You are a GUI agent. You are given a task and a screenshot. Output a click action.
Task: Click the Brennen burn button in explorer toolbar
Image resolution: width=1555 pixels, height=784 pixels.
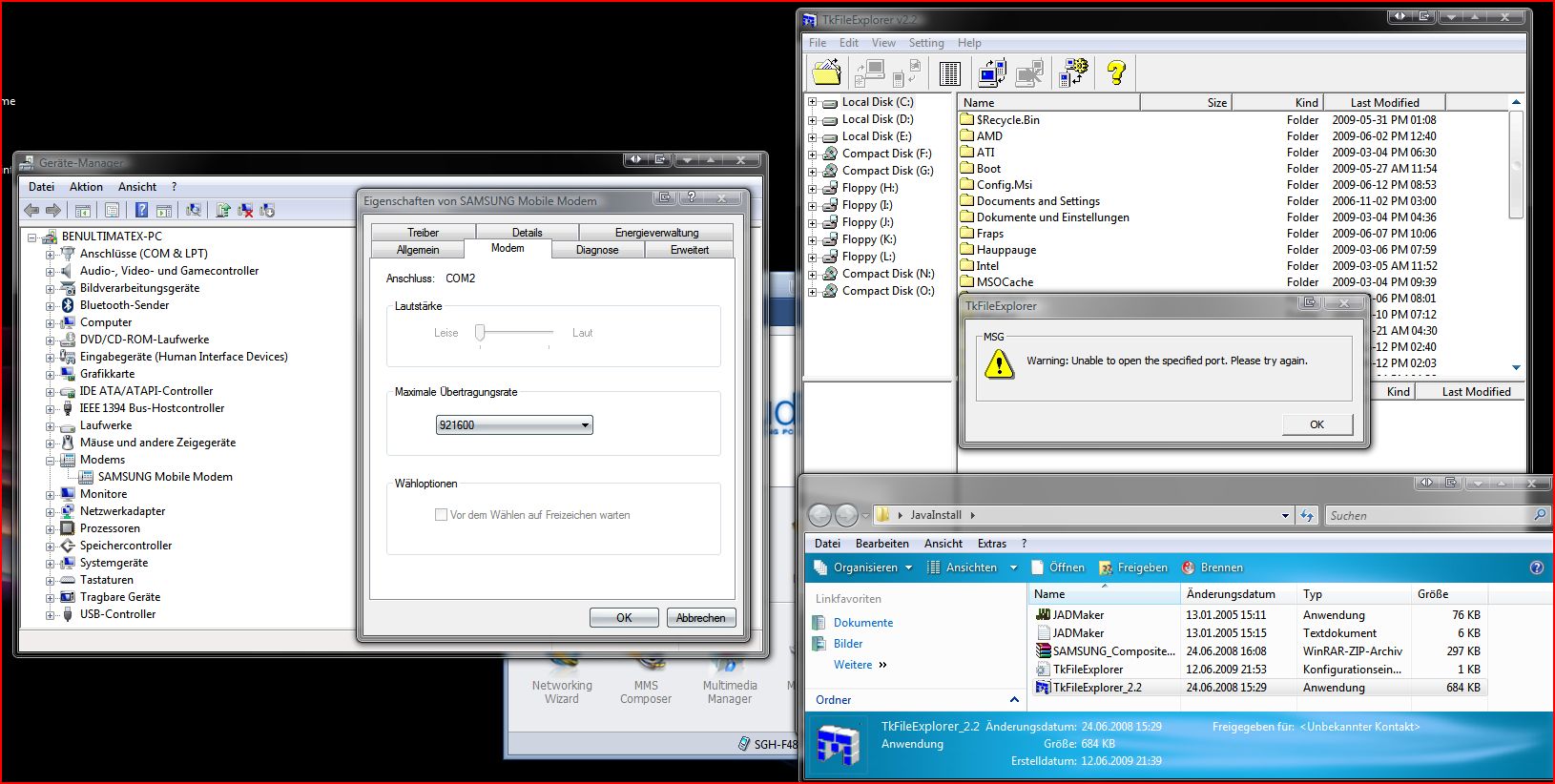1213,567
